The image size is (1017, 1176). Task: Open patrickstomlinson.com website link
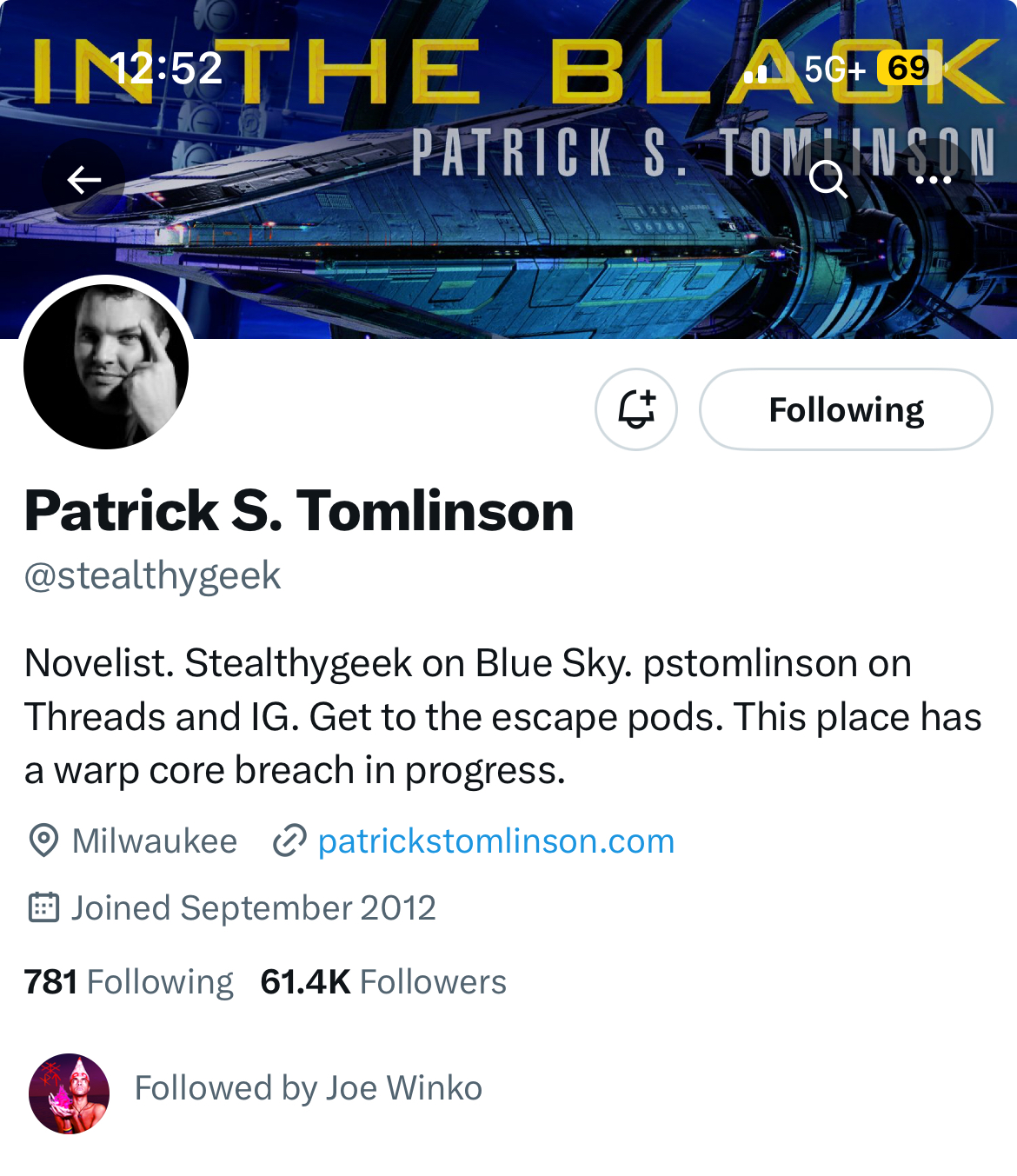click(496, 840)
